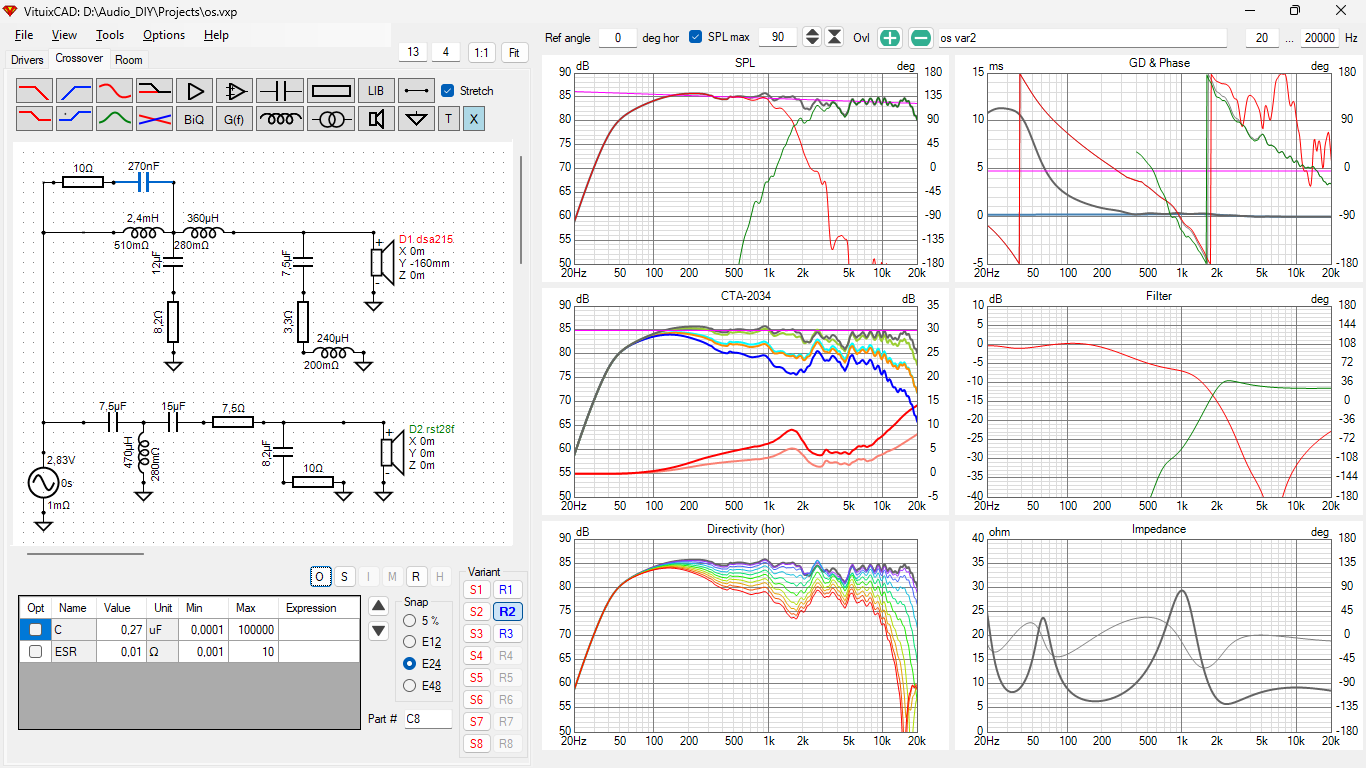The image size is (1366, 768).
Task: Click the hourglass icon next to SPL max
Action: point(834,38)
